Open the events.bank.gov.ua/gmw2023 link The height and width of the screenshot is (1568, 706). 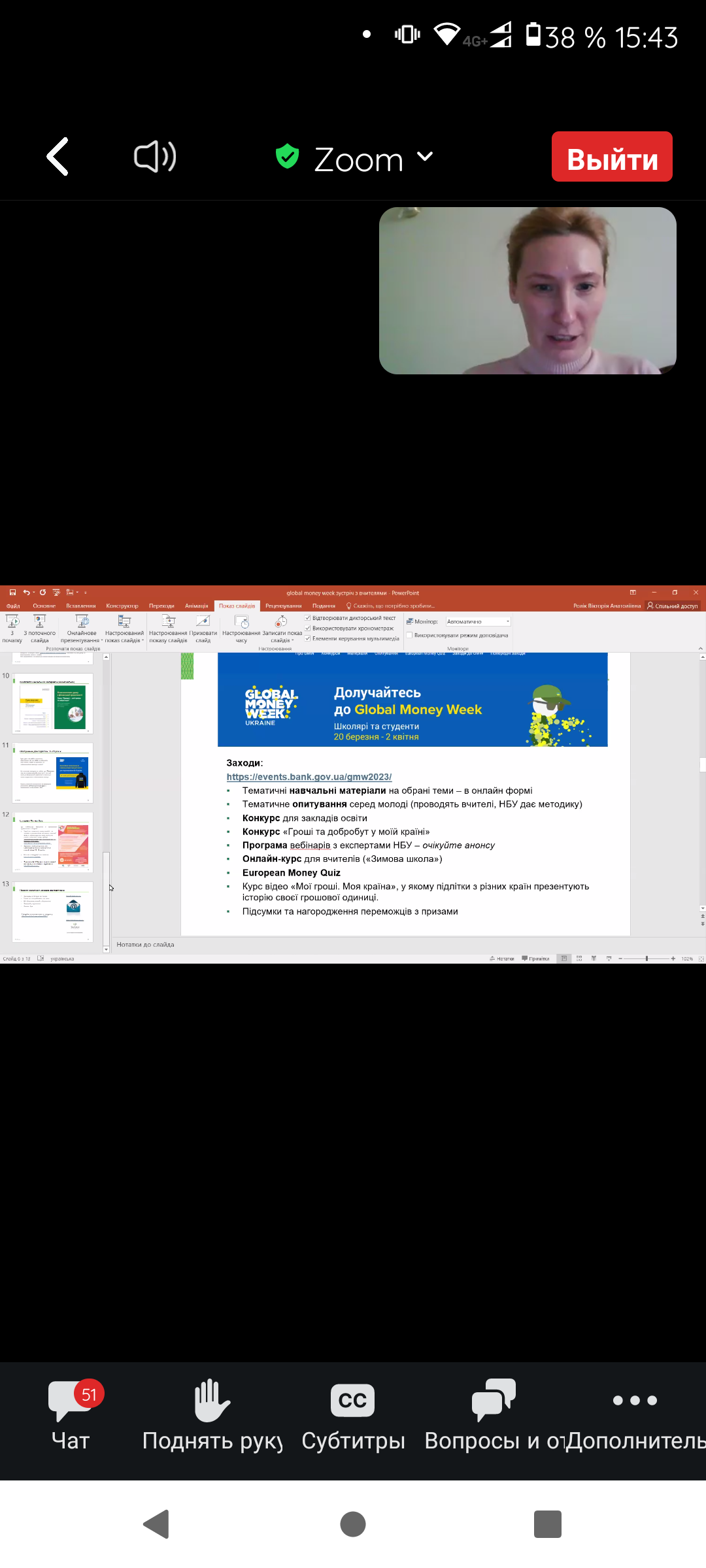(x=309, y=777)
